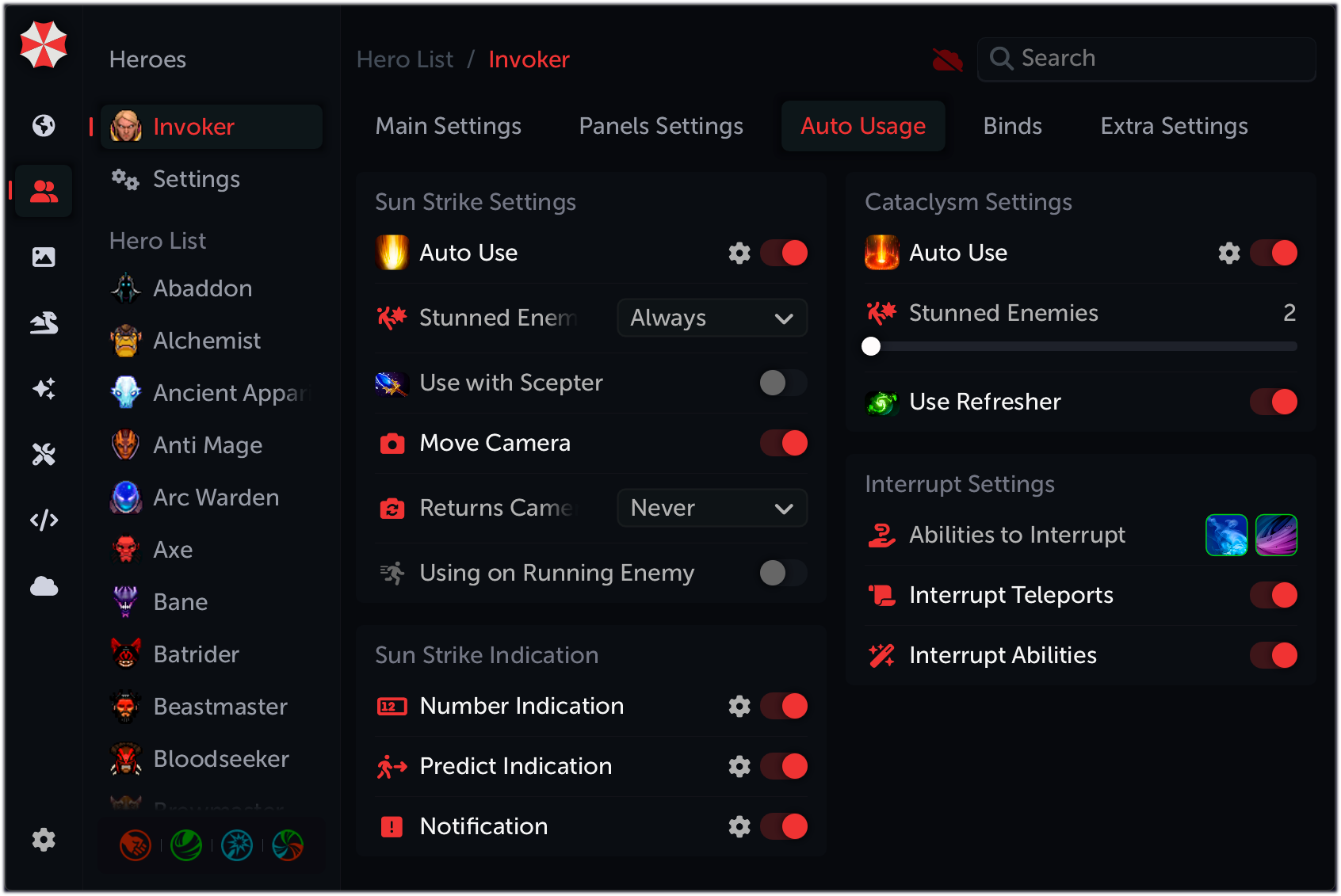Image resolution: width=1341 pixels, height=896 pixels.
Task: Open the Panels Settings tab
Action: (x=661, y=126)
